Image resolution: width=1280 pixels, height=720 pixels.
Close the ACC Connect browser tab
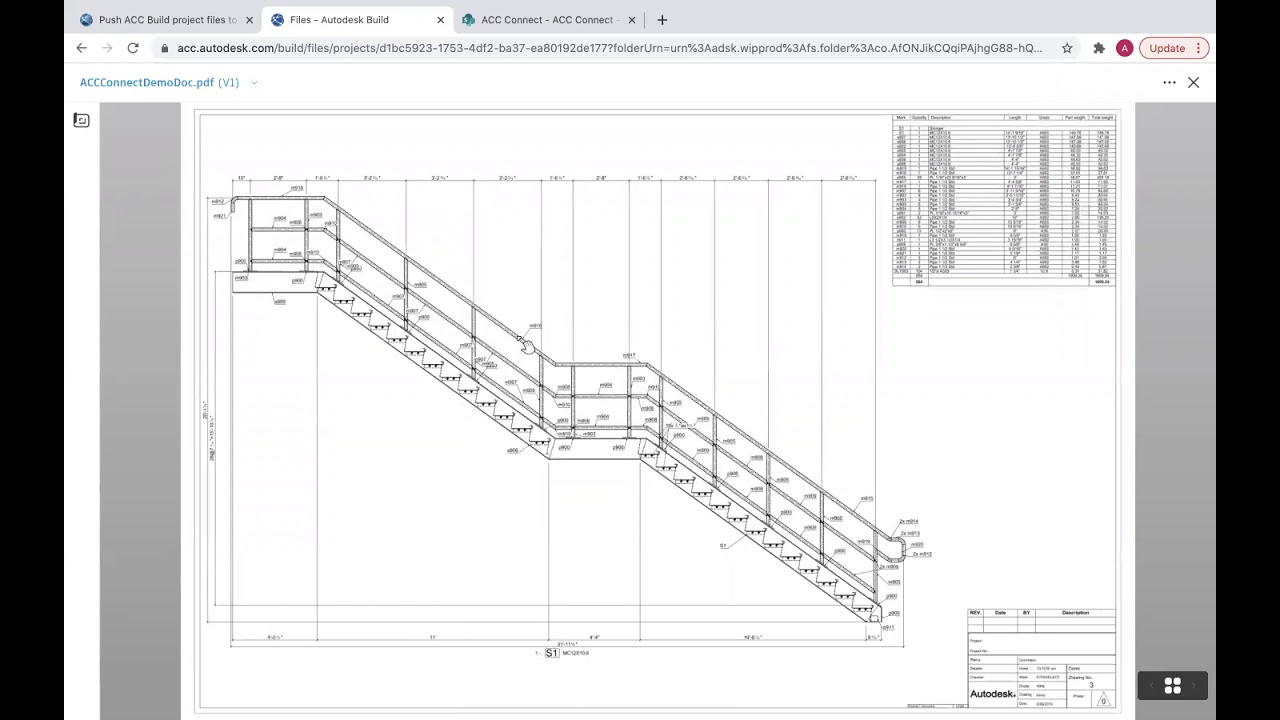(631, 19)
